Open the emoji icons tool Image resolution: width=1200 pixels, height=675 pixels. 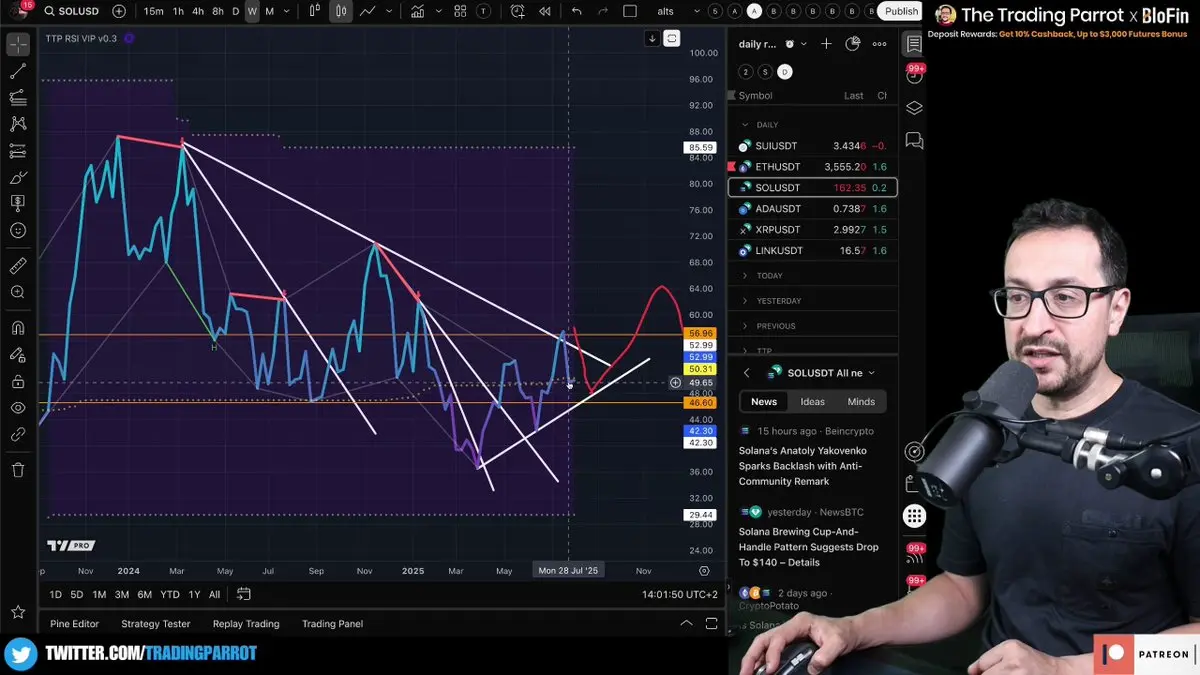(18, 230)
